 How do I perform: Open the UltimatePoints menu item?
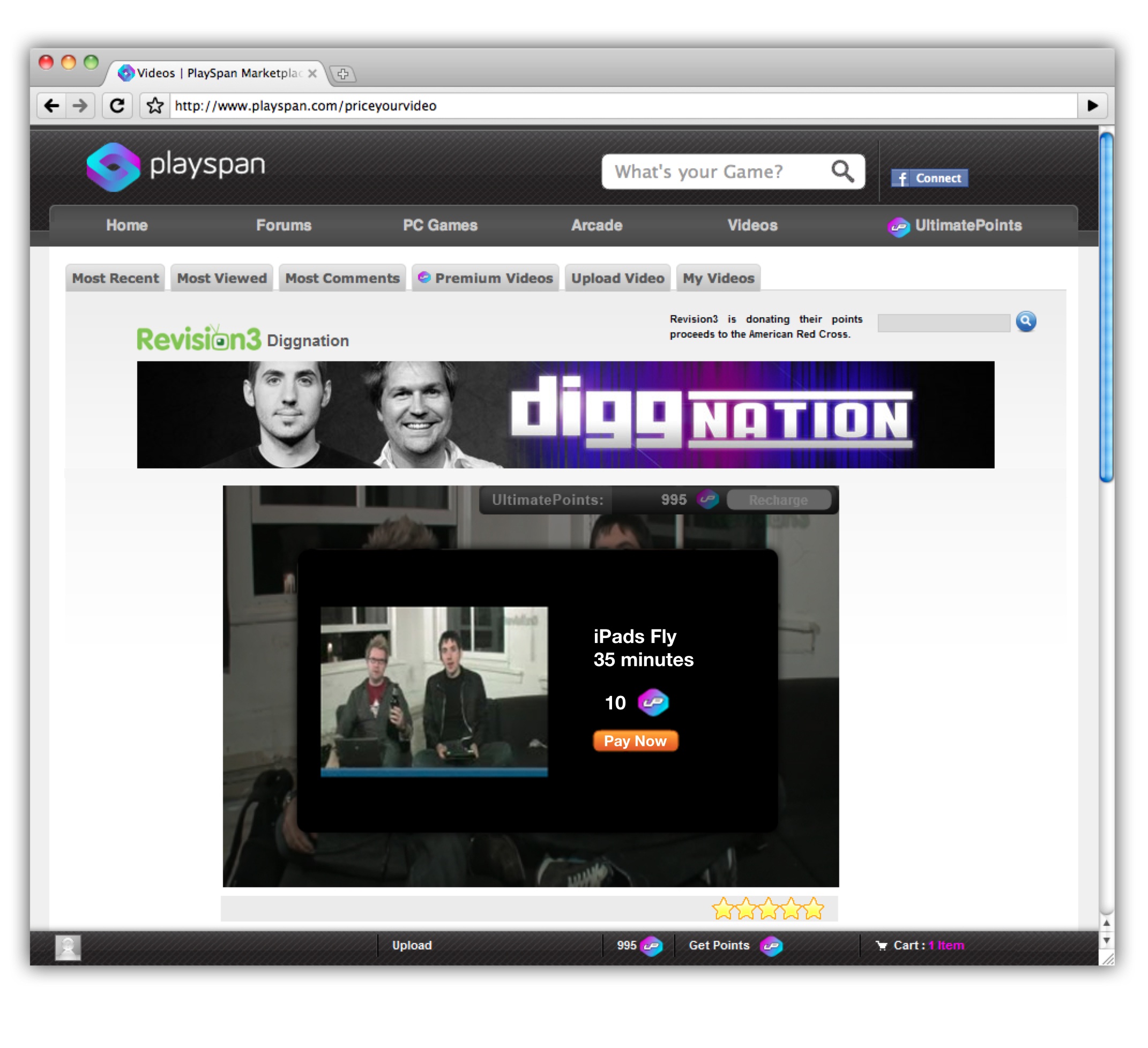[955, 226]
